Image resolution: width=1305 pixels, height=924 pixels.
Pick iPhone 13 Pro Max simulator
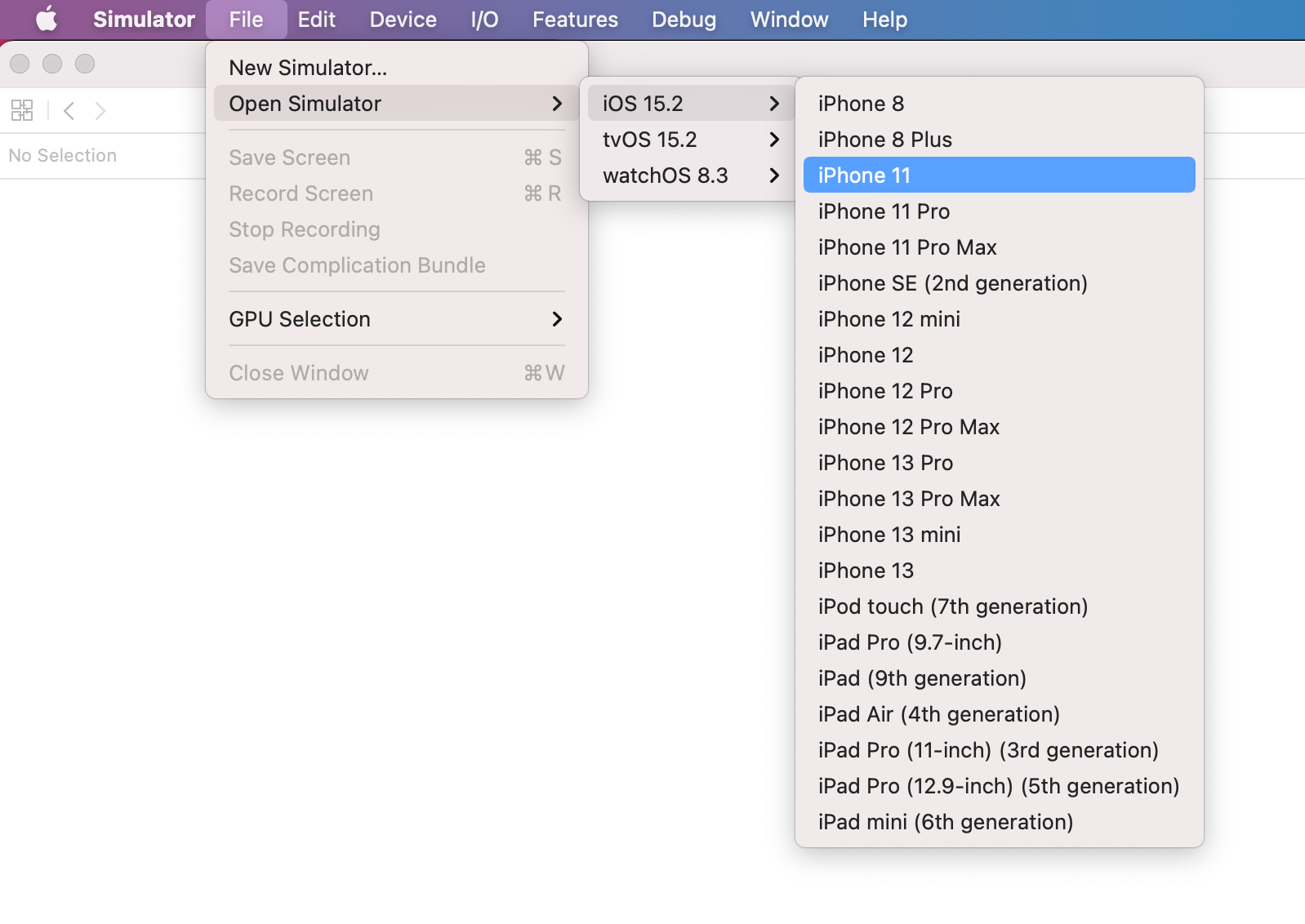coord(1000,499)
